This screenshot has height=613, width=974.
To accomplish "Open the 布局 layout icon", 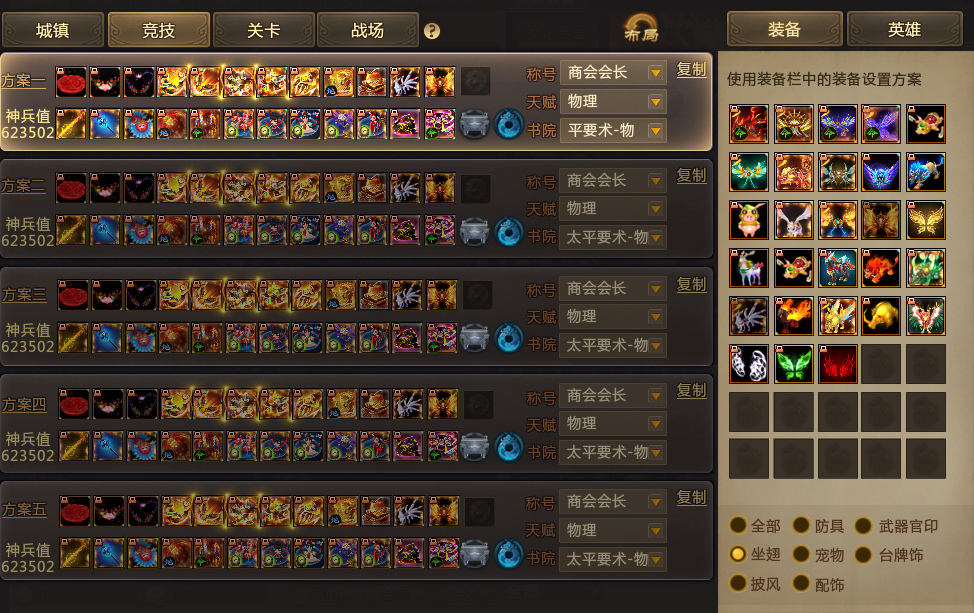I will coord(641,29).
